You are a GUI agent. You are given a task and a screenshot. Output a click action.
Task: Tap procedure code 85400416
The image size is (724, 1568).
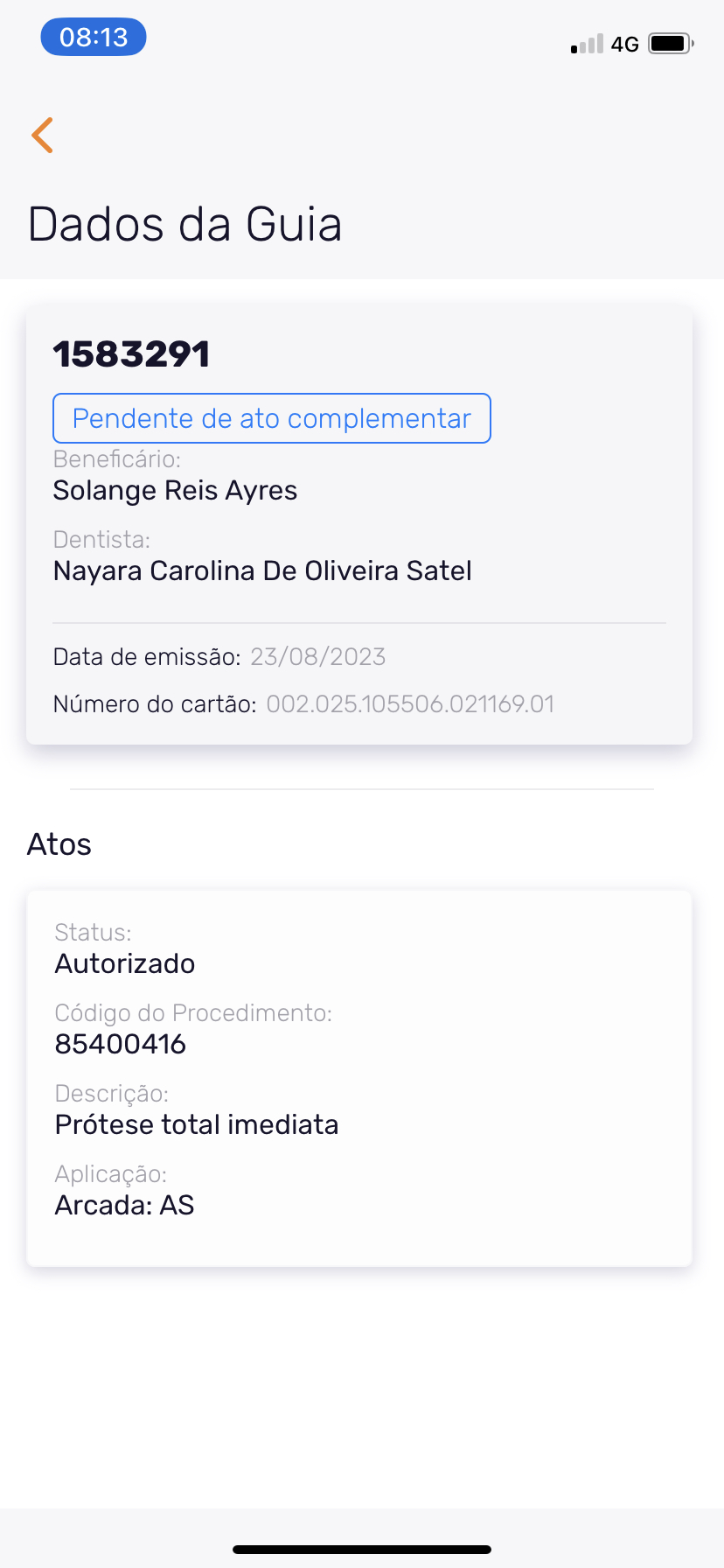click(121, 1045)
